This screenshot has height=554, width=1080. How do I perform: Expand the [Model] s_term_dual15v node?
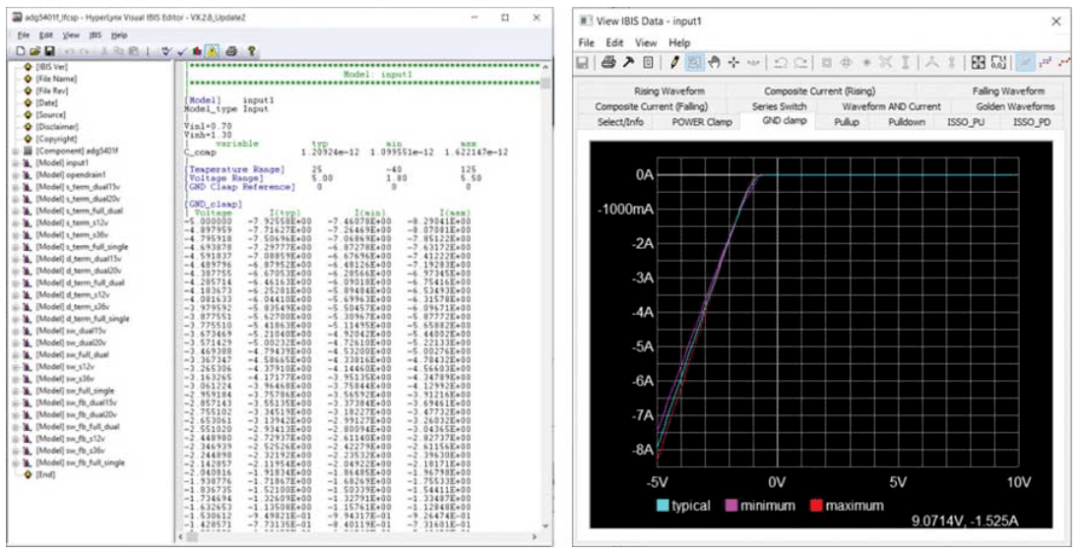15,187
